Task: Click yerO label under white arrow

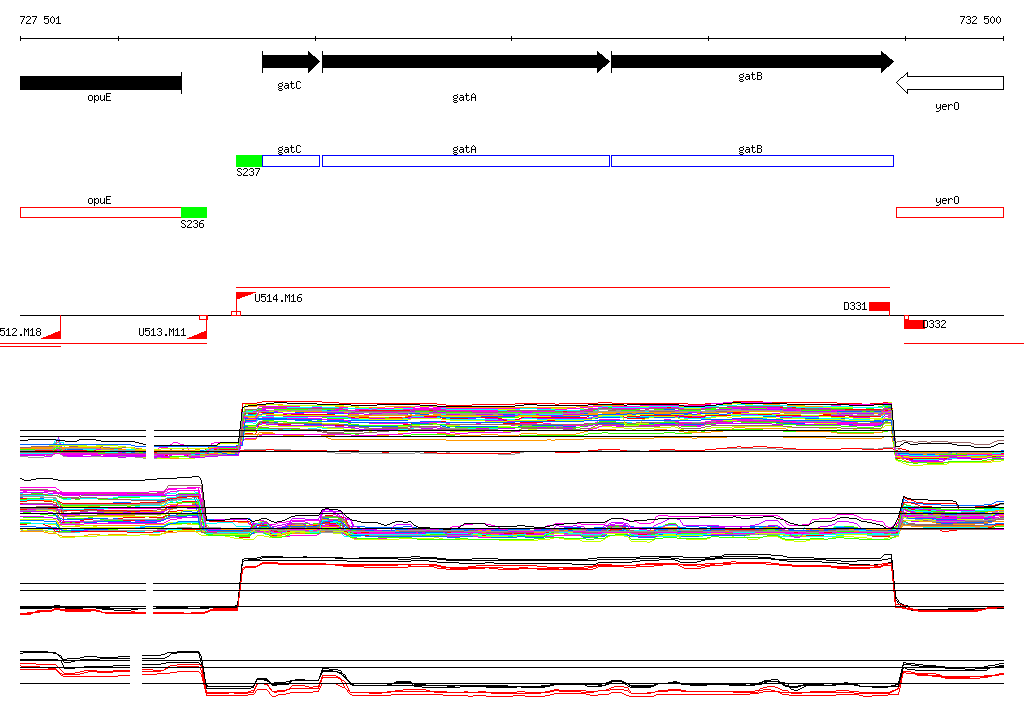Action: point(947,106)
